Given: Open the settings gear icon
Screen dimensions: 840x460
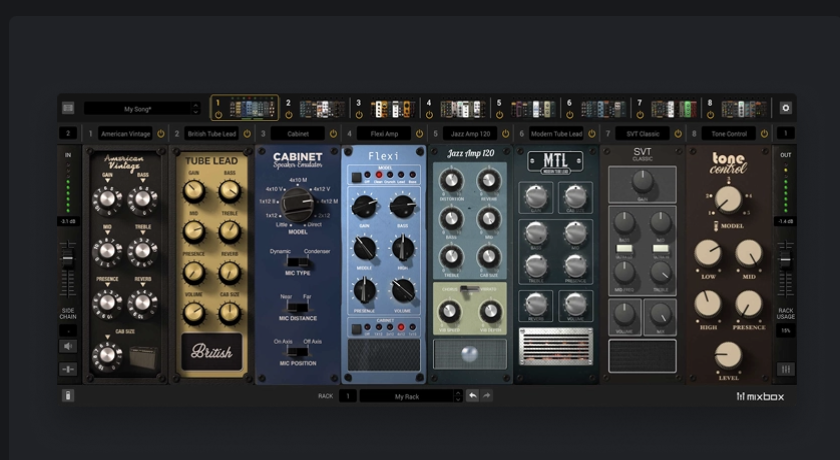Looking at the screenshot, I should [x=785, y=108].
